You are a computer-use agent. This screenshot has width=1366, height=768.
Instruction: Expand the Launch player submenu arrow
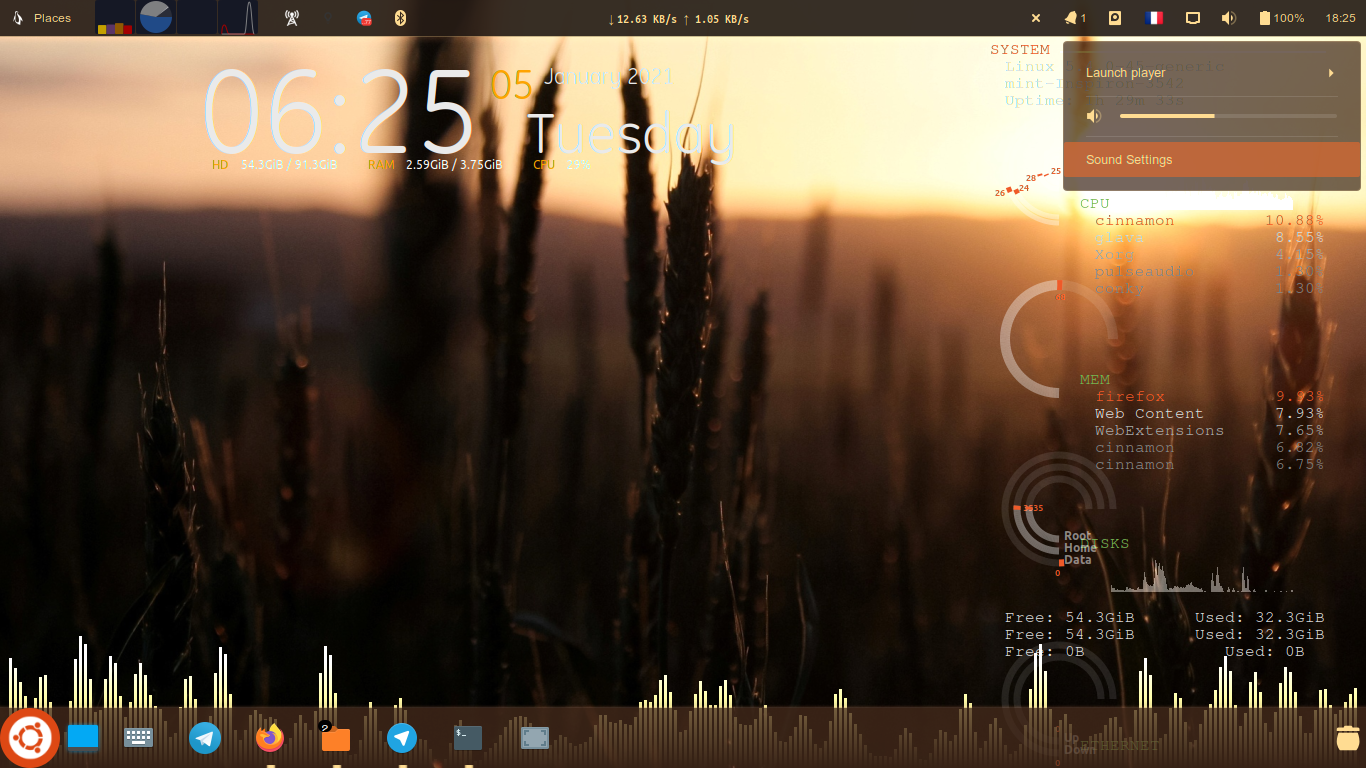point(1331,73)
